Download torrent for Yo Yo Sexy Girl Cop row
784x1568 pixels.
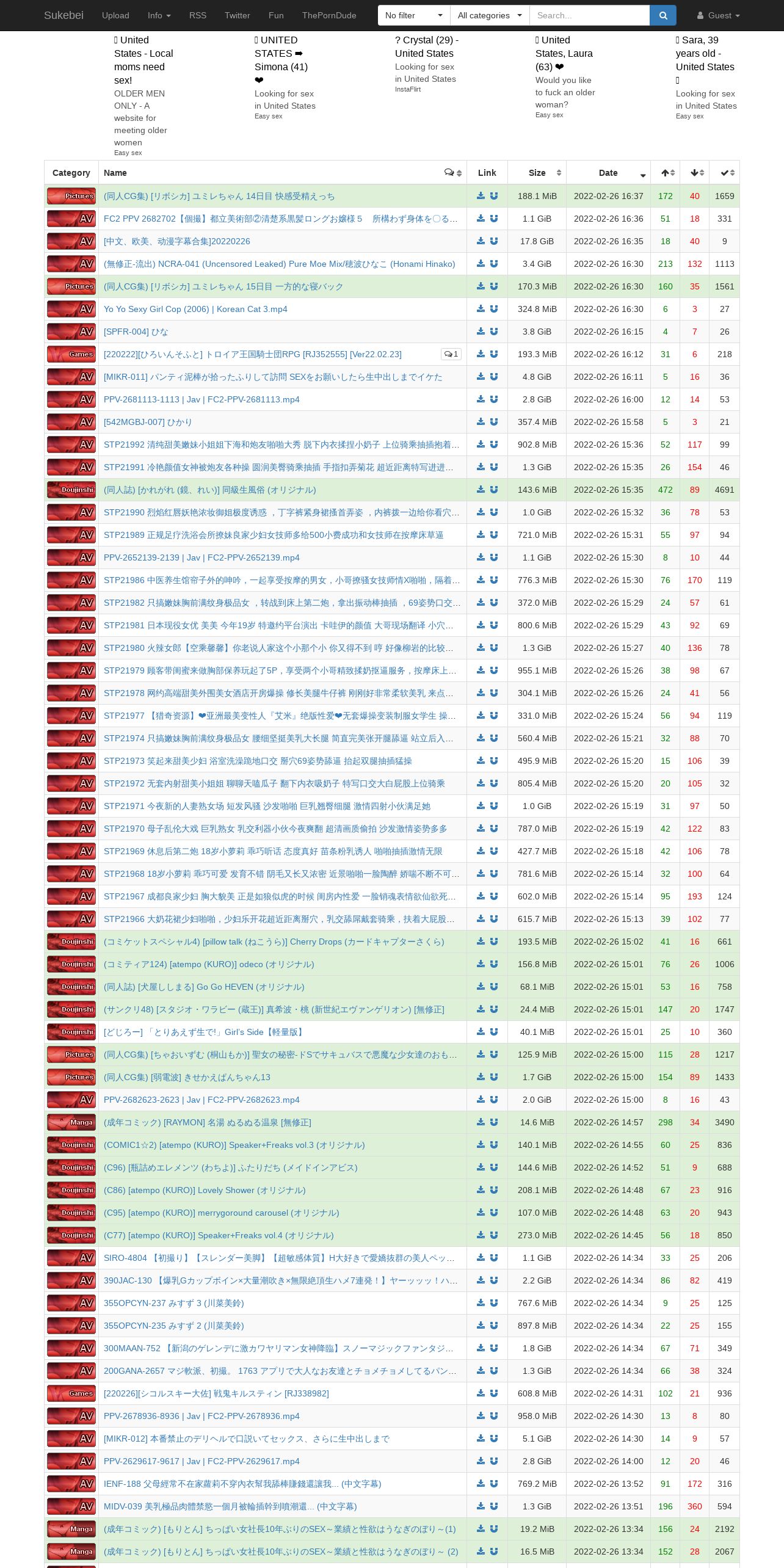pos(481,309)
